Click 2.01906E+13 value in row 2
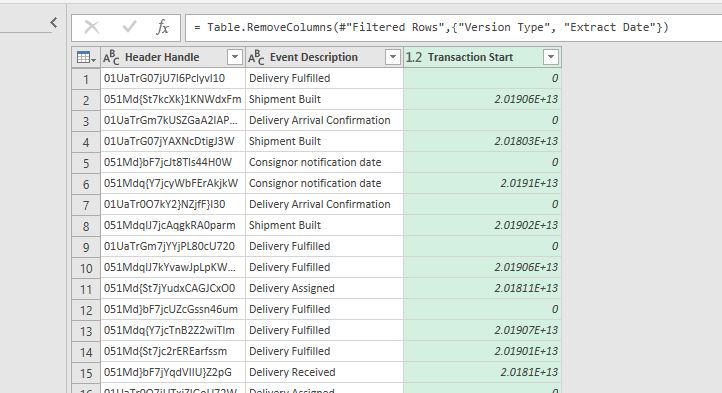The height and width of the screenshot is (393, 722). pyautogui.click(x=526, y=100)
